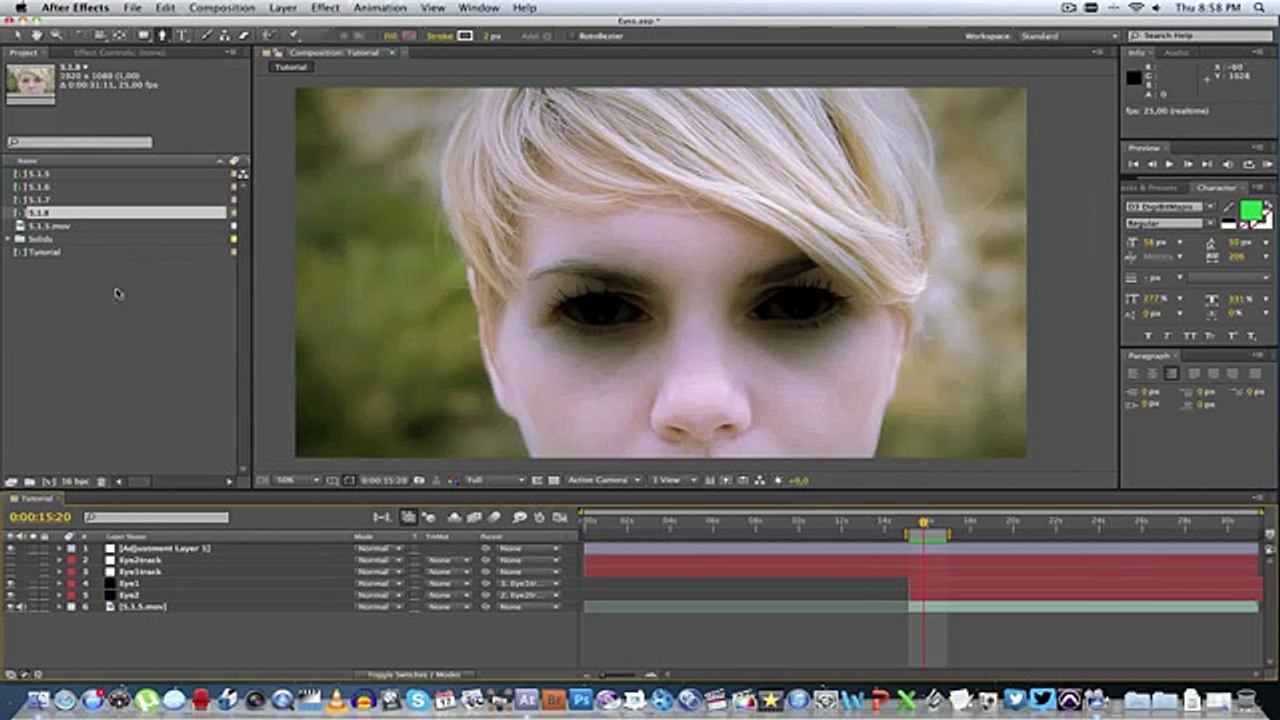Select the Brush tool
1280x720 pixels.
click(x=206, y=36)
